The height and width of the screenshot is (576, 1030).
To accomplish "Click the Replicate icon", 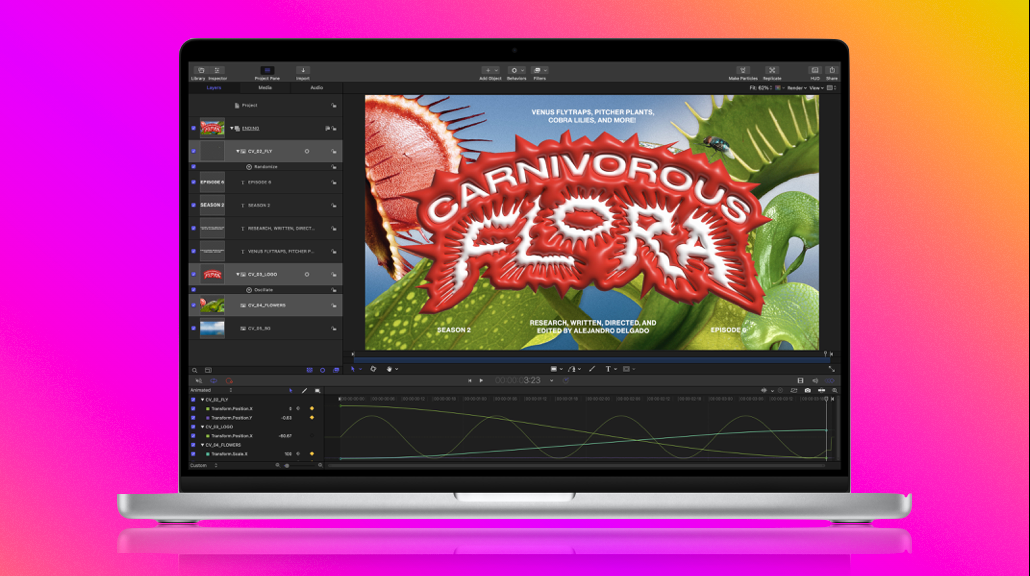I will tap(772, 71).
